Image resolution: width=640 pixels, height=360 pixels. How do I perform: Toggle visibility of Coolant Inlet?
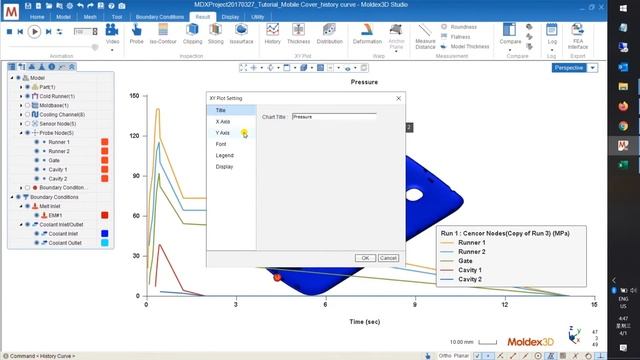[x=37, y=233]
